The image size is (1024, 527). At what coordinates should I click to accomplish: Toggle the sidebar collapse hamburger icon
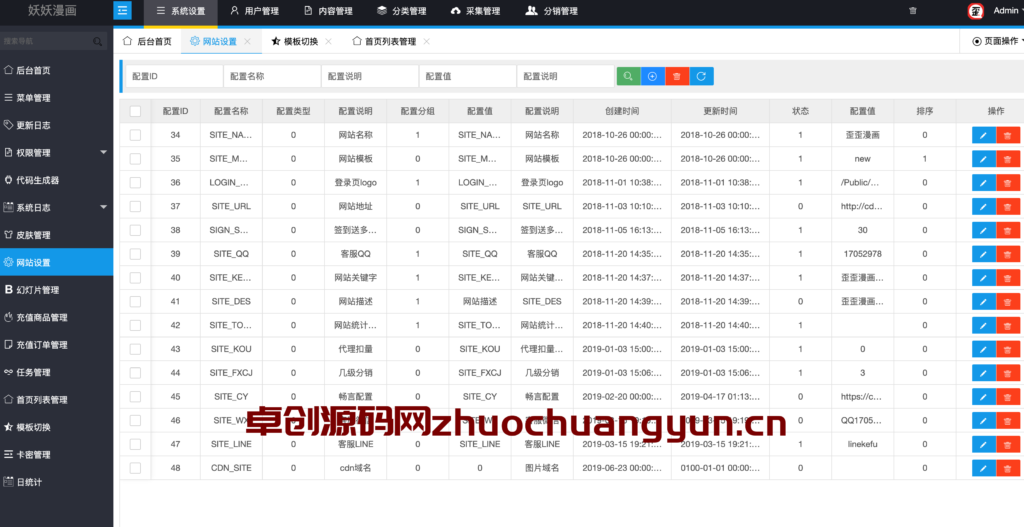pyautogui.click(x=122, y=10)
